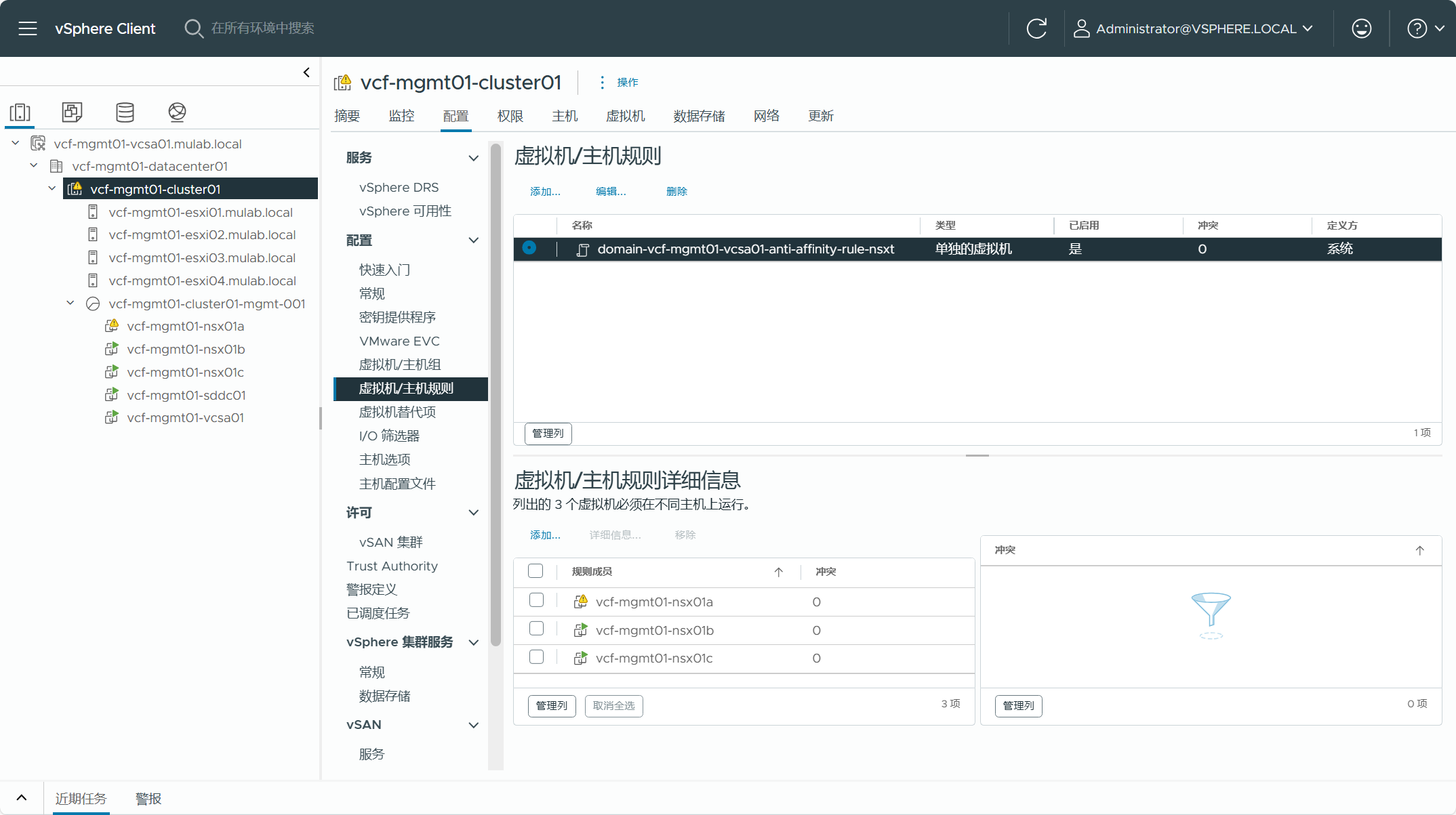Viewport: 1456px width, 815px height.
Task: Open the smiley feedback icon
Action: point(1361,28)
